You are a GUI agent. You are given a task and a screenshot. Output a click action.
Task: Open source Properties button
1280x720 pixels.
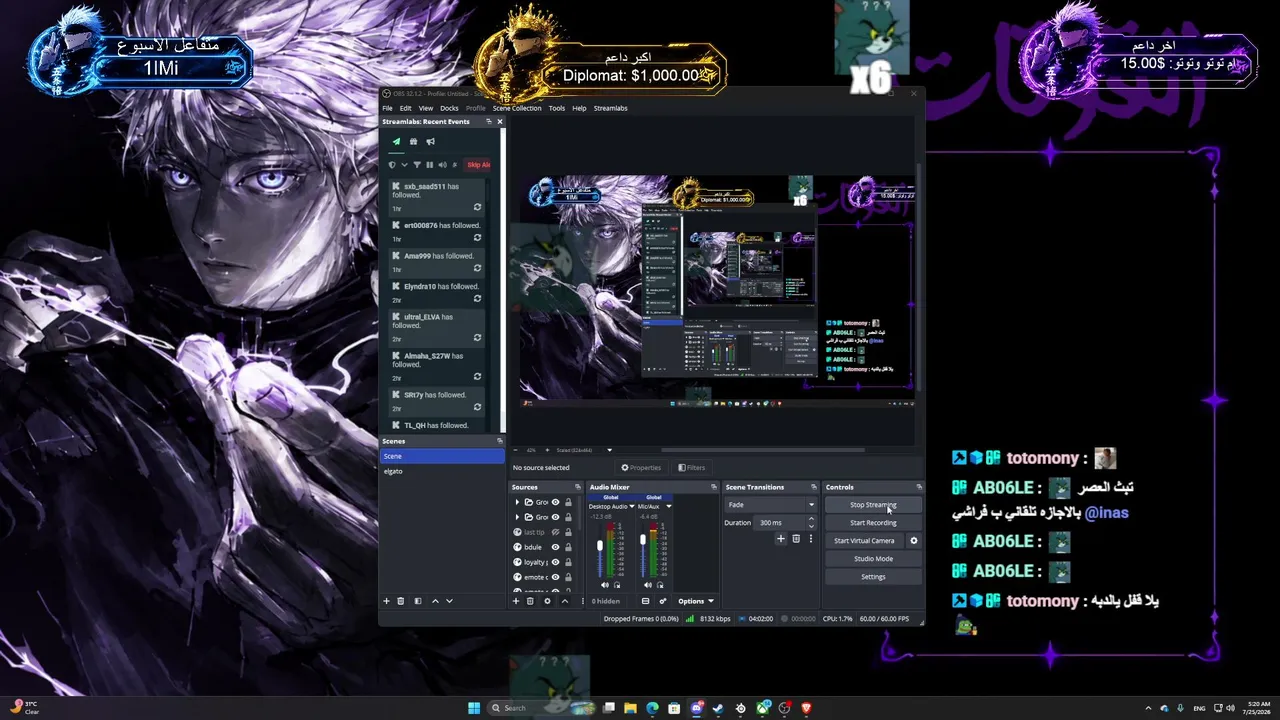[641, 467]
